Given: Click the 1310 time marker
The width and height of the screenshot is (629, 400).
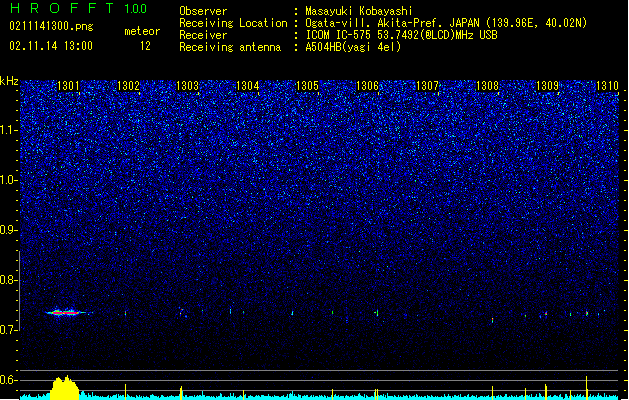Looking at the screenshot, I should point(607,86).
